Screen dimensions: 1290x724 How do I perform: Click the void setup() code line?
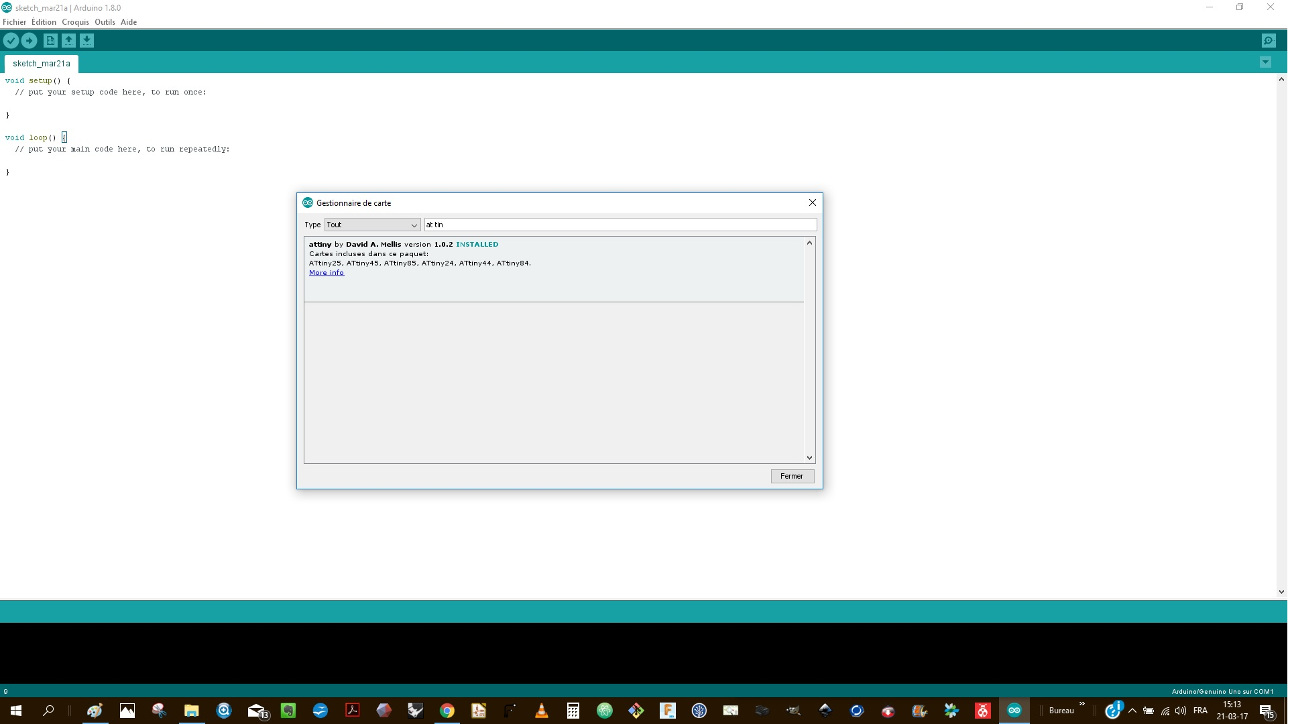(x=38, y=80)
